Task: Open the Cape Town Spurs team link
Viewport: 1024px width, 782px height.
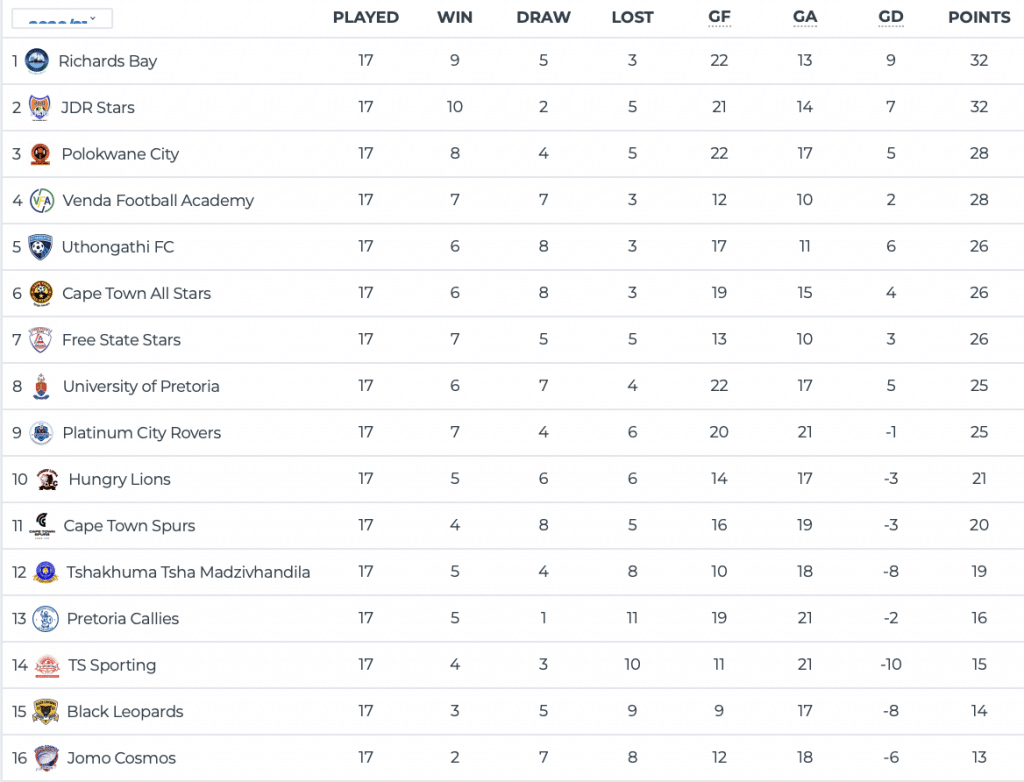Action: 129,526
